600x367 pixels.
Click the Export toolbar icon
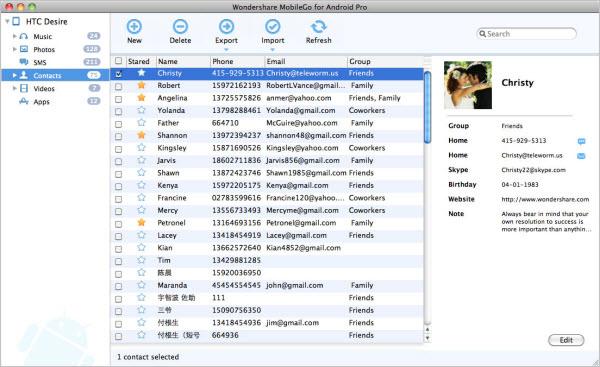(x=226, y=26)
